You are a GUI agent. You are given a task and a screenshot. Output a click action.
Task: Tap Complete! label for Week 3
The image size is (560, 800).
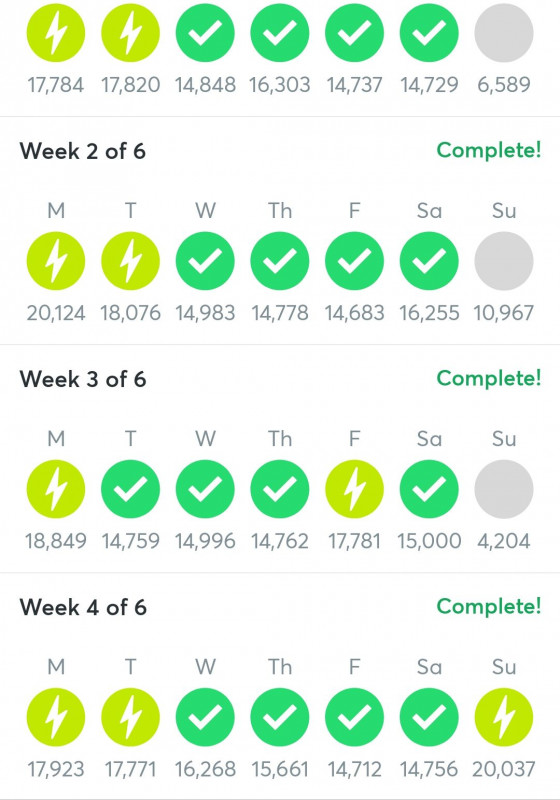coord(489,378)
